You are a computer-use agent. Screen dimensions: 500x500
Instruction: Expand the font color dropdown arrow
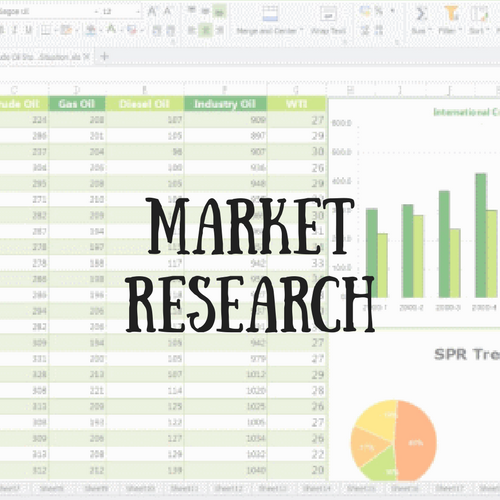click(x=121, y=31)
